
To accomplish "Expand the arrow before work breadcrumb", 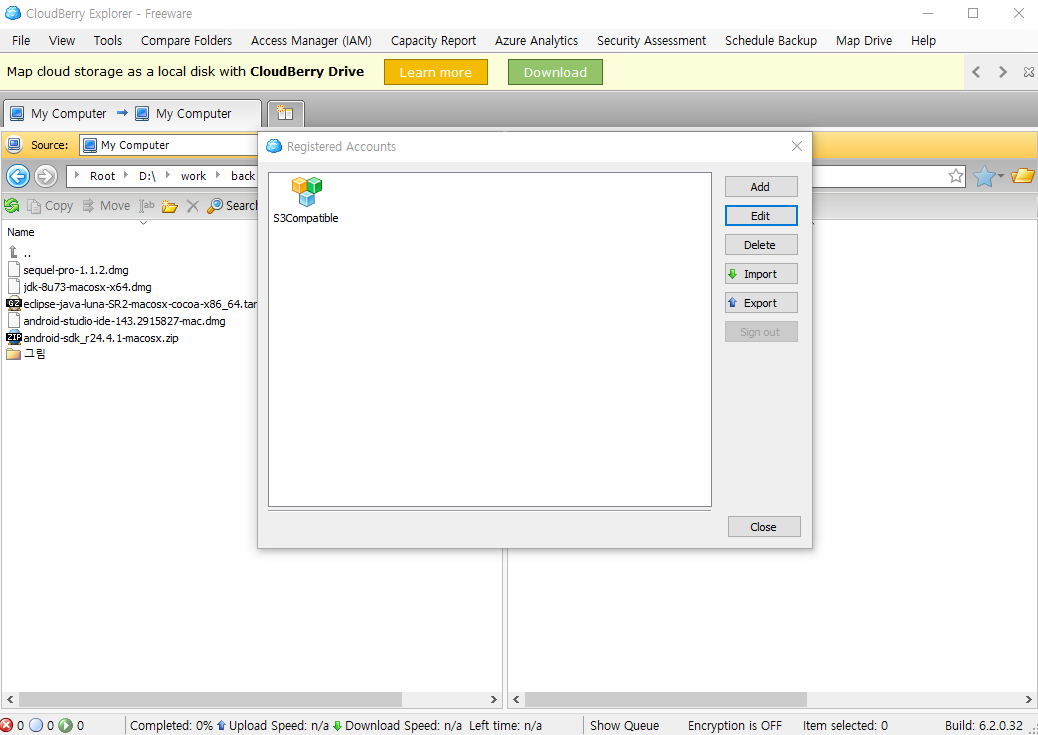I will tap(168, 175).
